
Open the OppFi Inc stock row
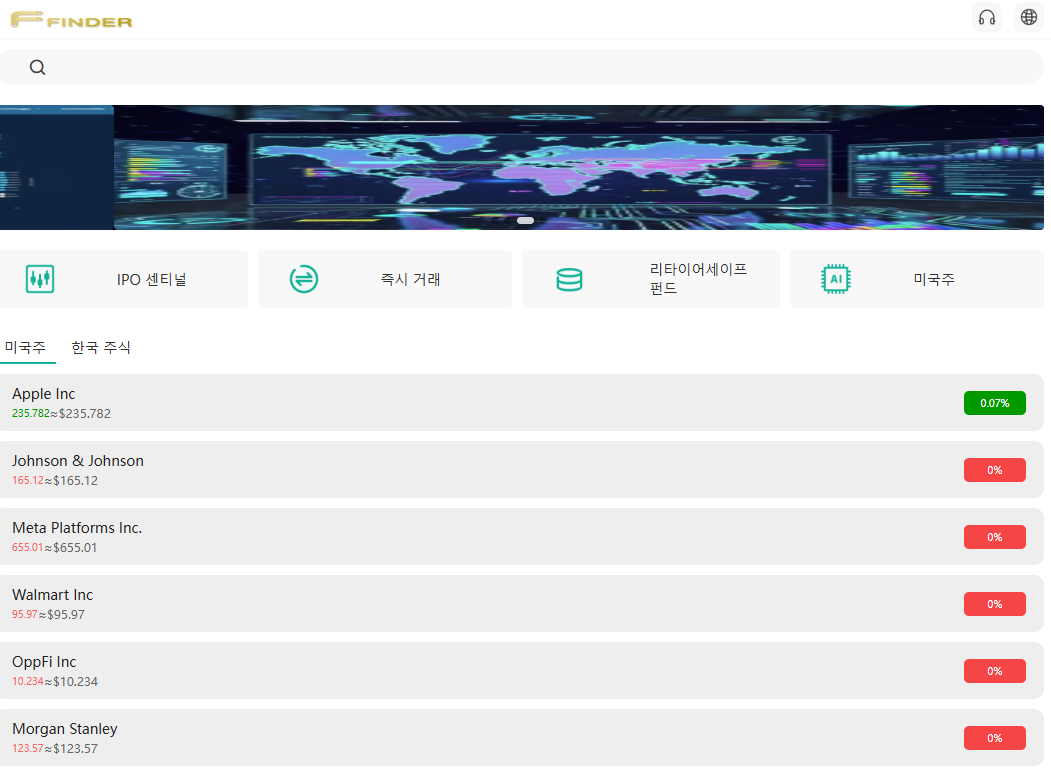click(x=521, y=671)
